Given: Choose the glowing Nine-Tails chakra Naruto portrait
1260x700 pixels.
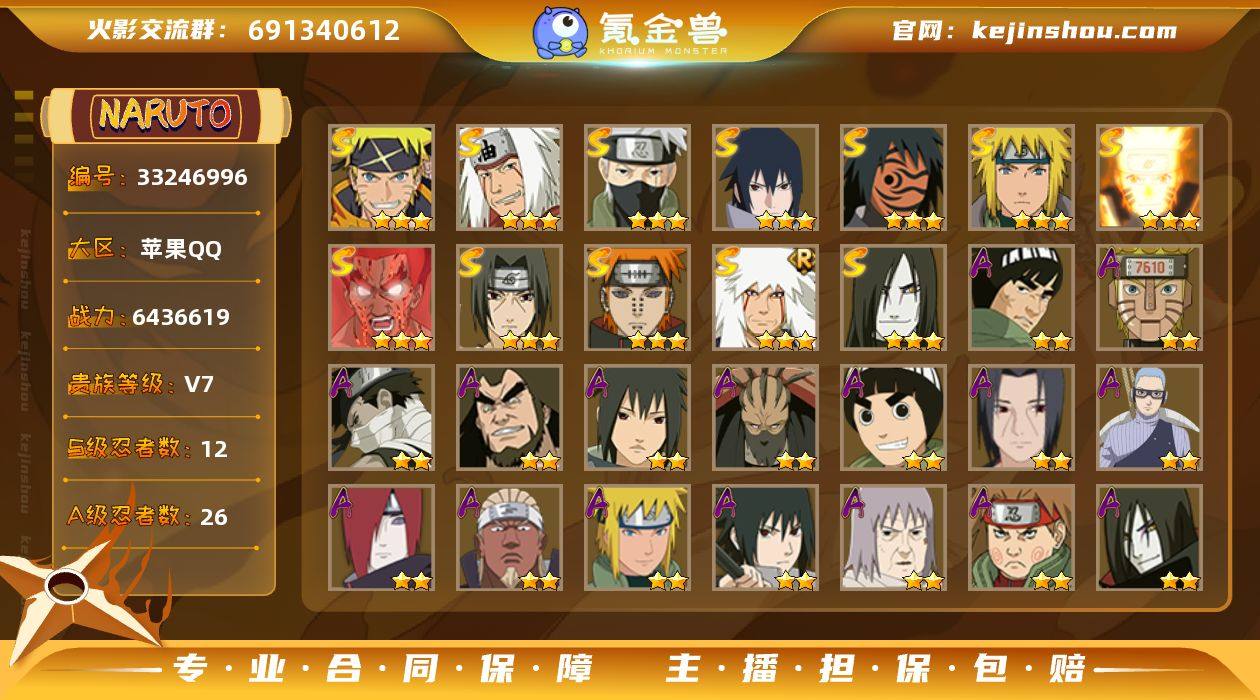Looking at the screenshot, I should click(x=1150, y=178).
